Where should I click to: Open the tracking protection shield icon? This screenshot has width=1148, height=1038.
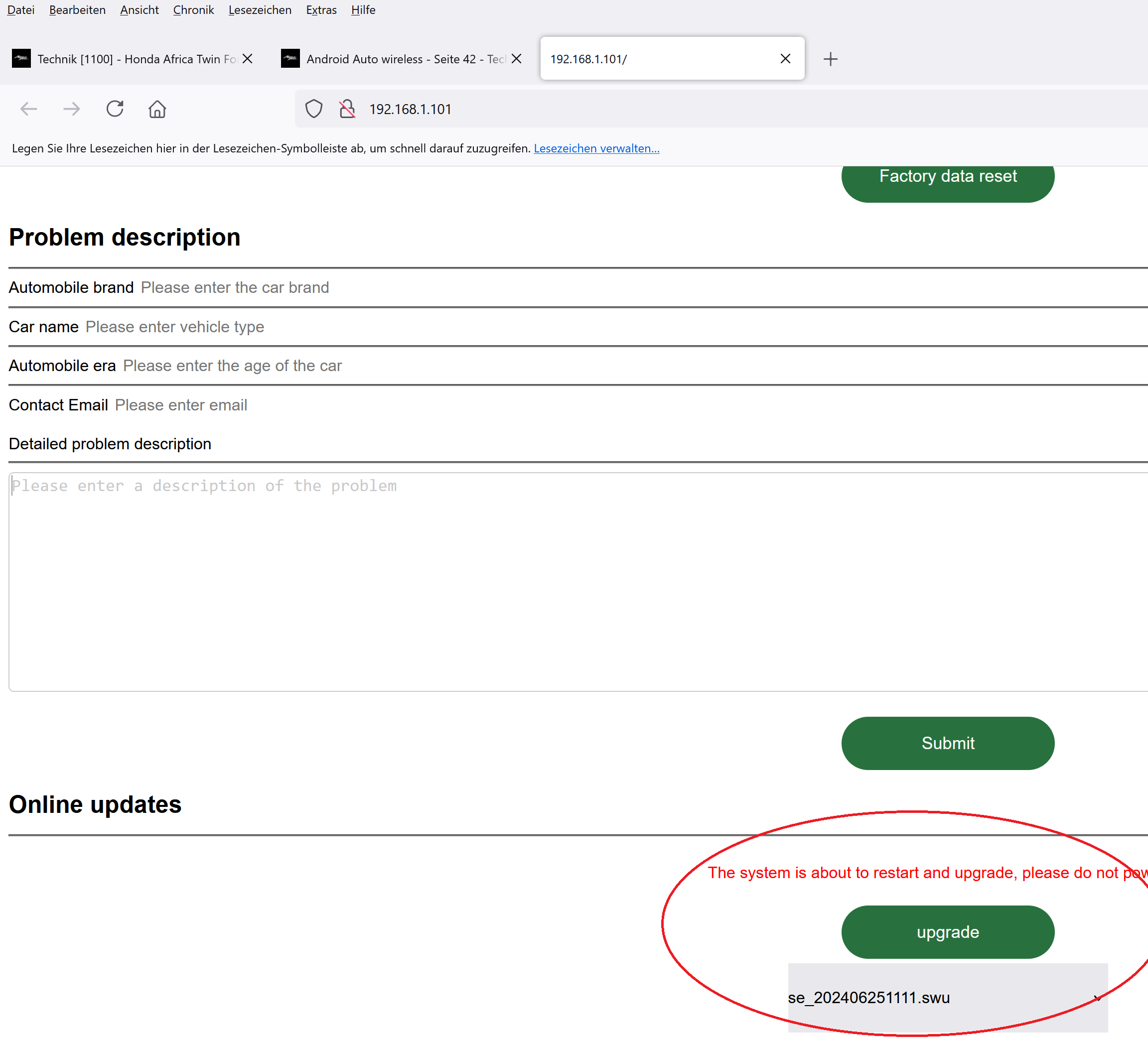(313, 109)
